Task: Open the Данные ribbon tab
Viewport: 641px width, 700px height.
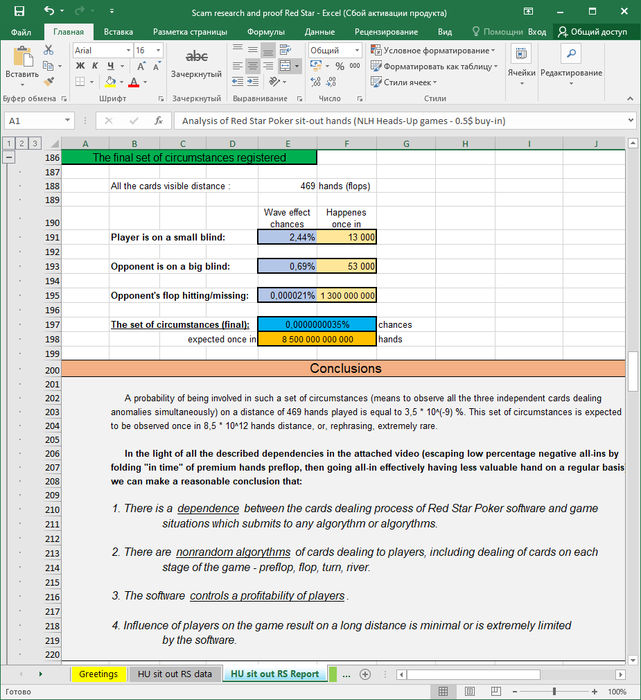Action: click(x=320, y=32)
